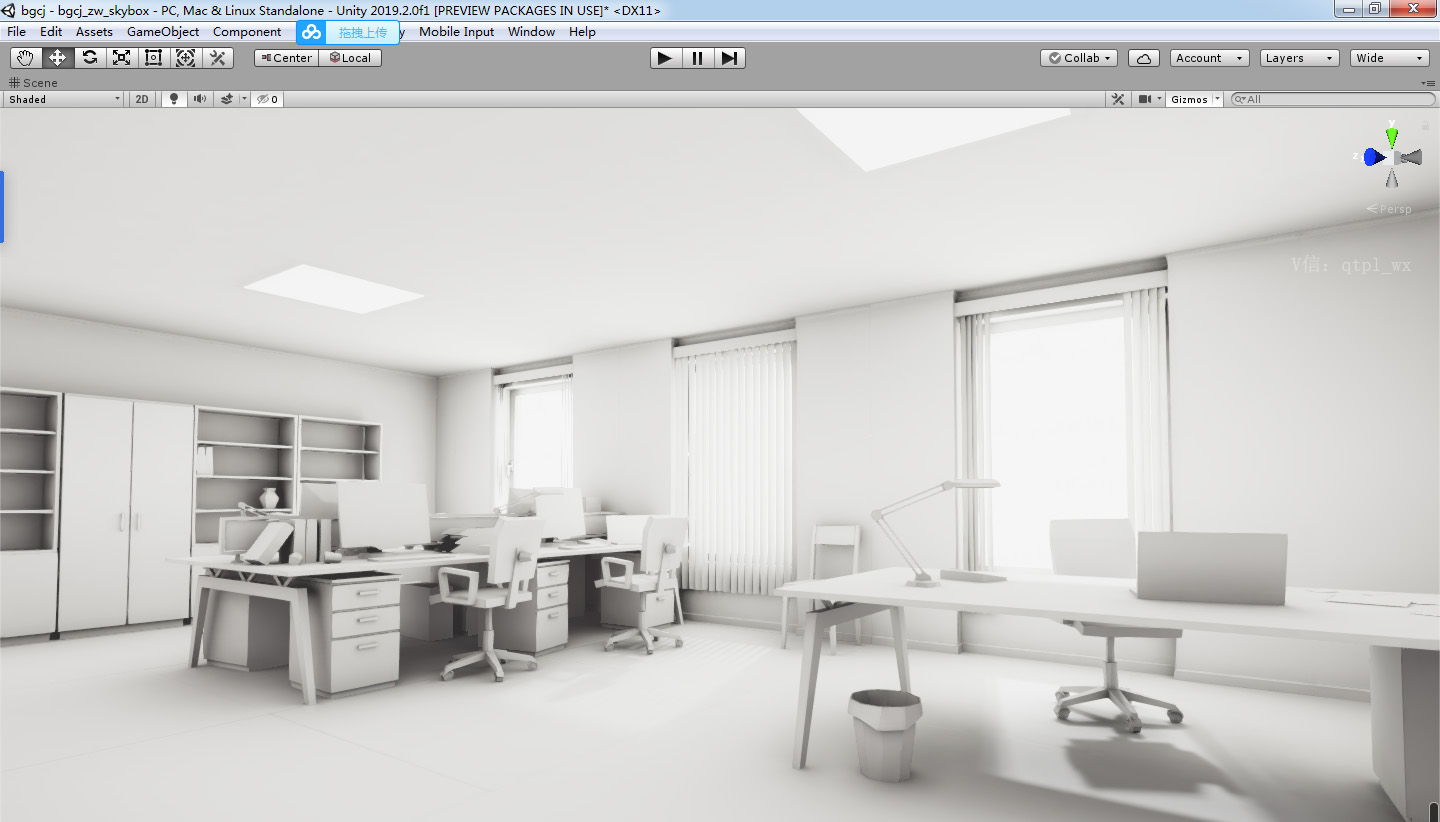
Task: Open the custom editor tools button
Action: pyautogui.click(x=217, y=58)
